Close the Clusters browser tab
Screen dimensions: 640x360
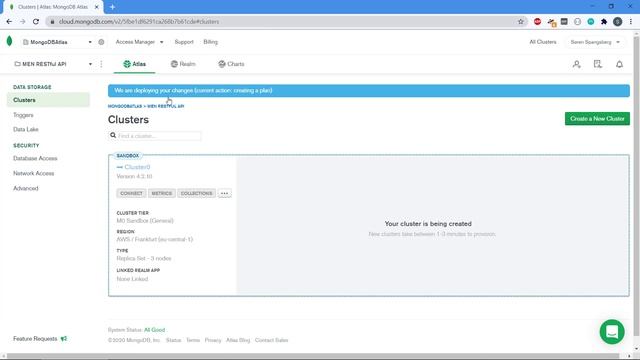97,7
